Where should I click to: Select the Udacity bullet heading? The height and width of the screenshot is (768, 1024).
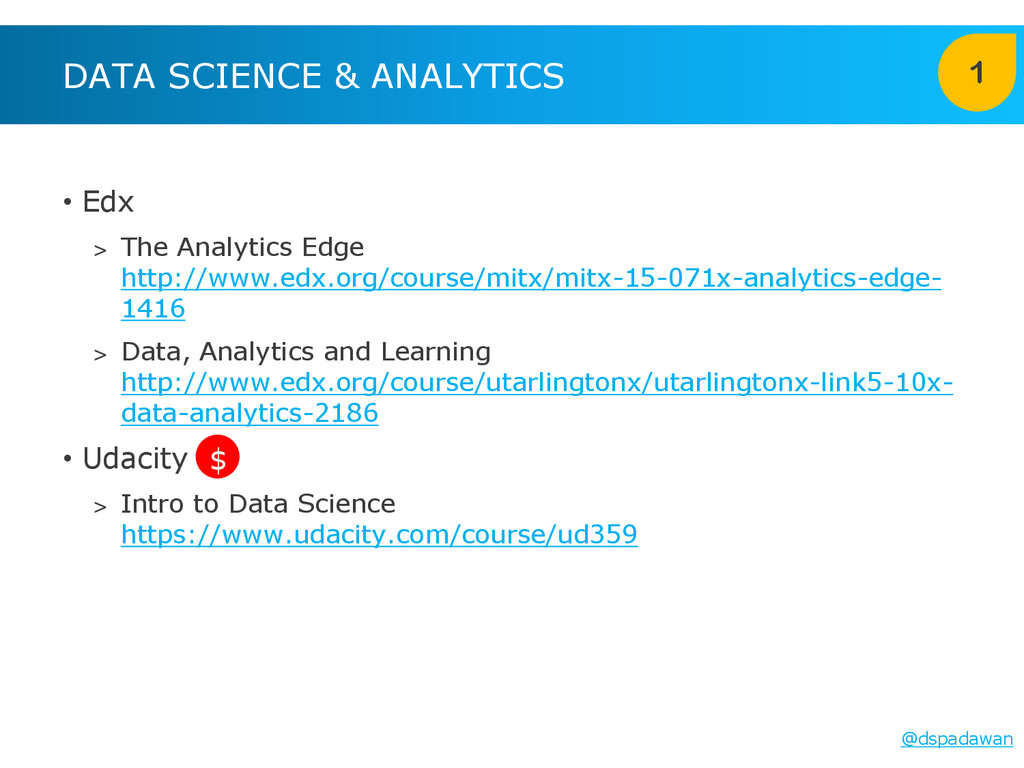[135, 459]
